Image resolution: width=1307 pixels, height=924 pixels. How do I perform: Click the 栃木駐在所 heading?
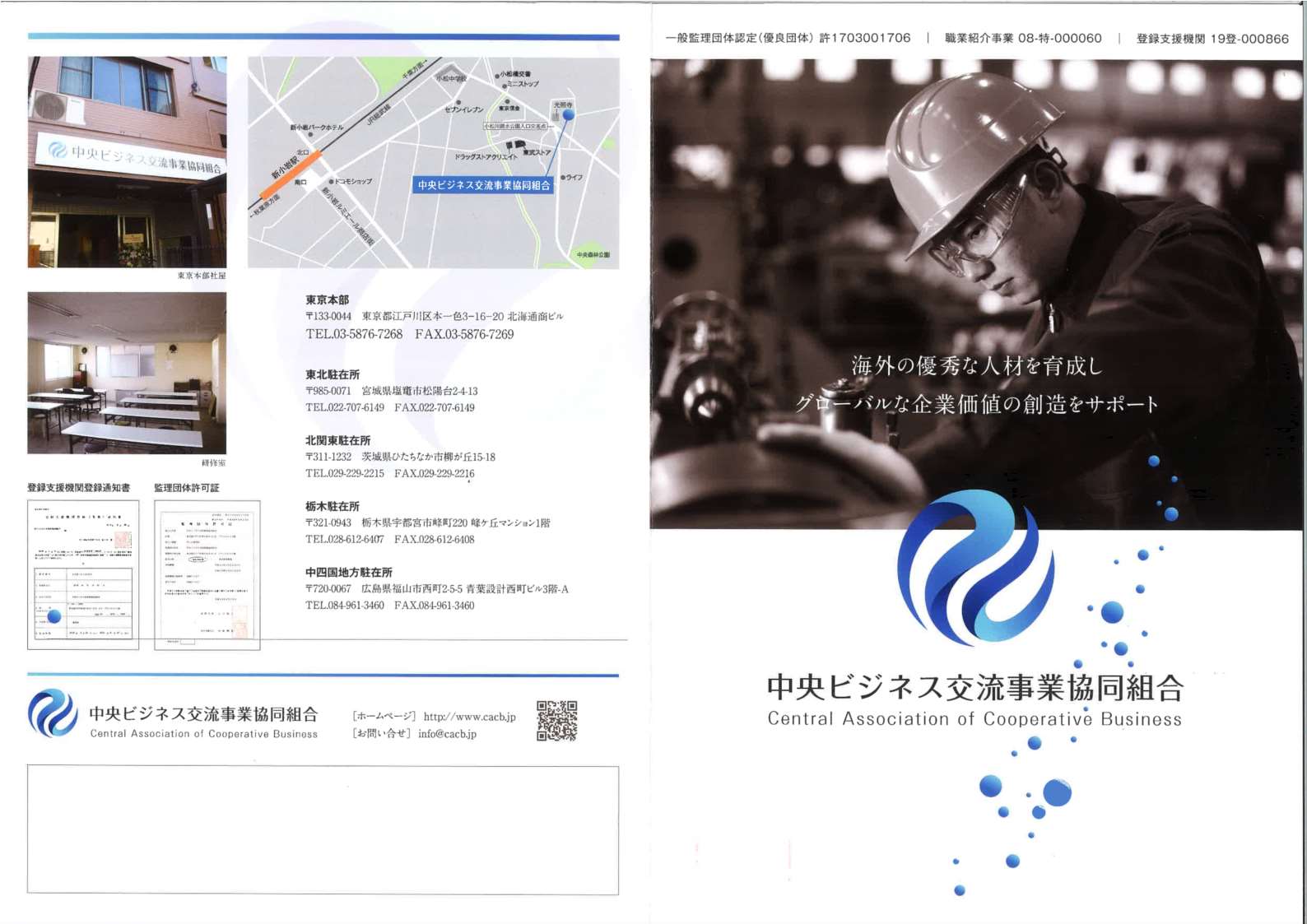333,506
